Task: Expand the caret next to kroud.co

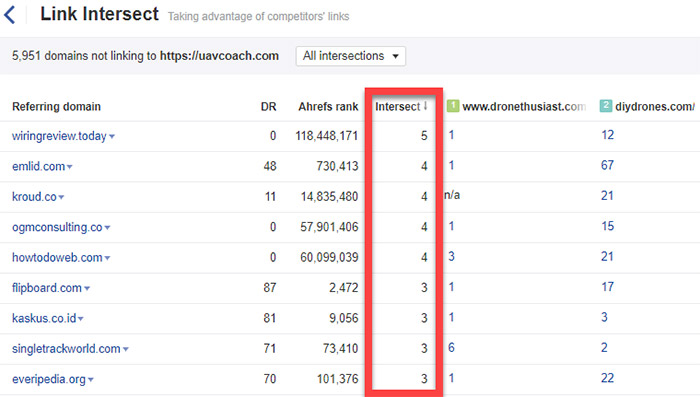Action: (x=61, y=197)
